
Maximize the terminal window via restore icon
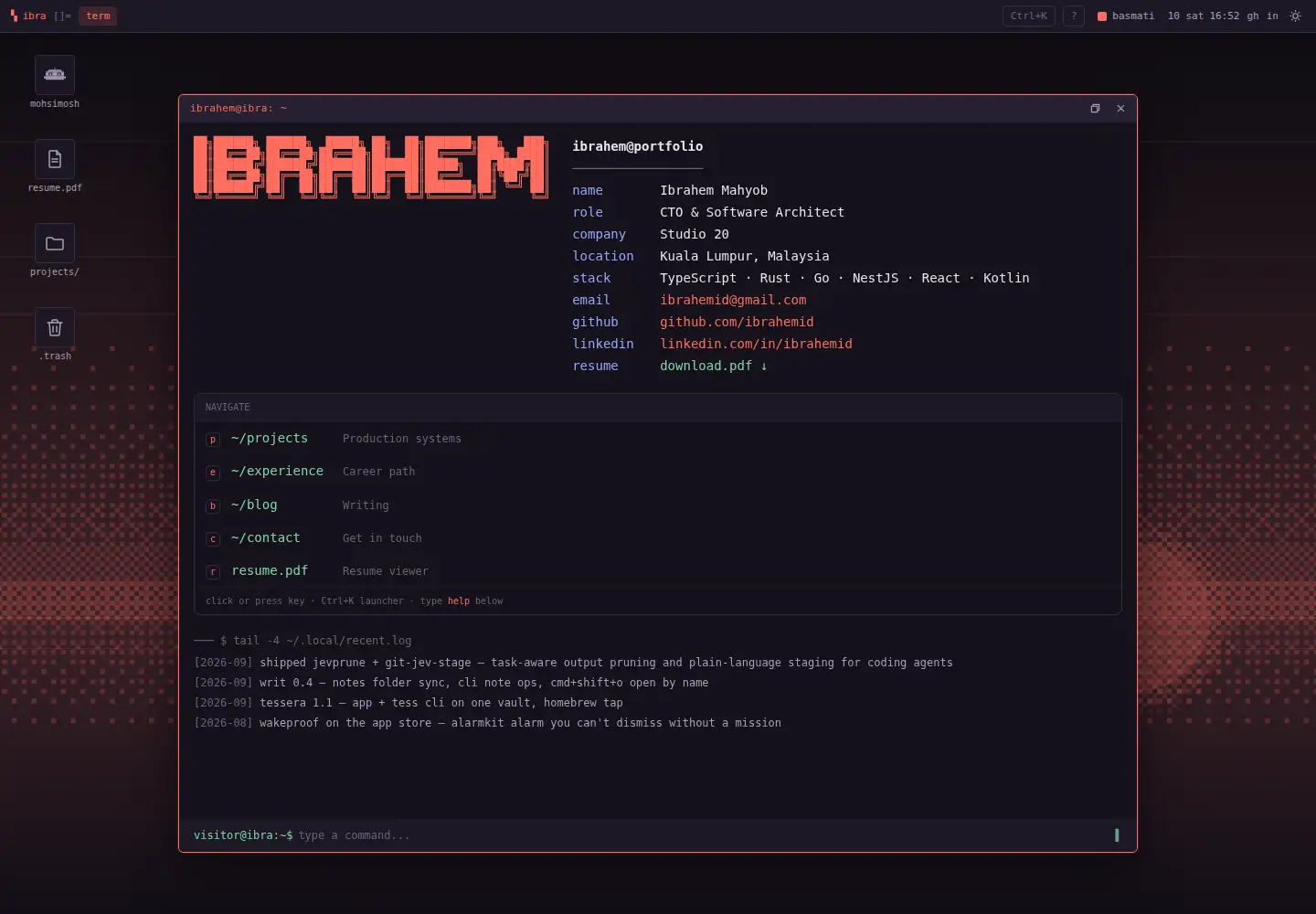(x=1095, y=108)
